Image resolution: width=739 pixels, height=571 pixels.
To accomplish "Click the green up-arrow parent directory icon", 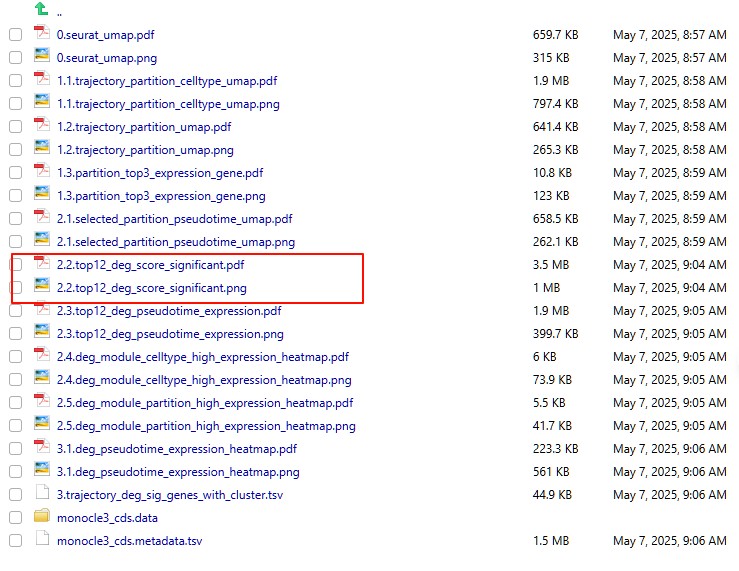I will click(x=41, y=8).
